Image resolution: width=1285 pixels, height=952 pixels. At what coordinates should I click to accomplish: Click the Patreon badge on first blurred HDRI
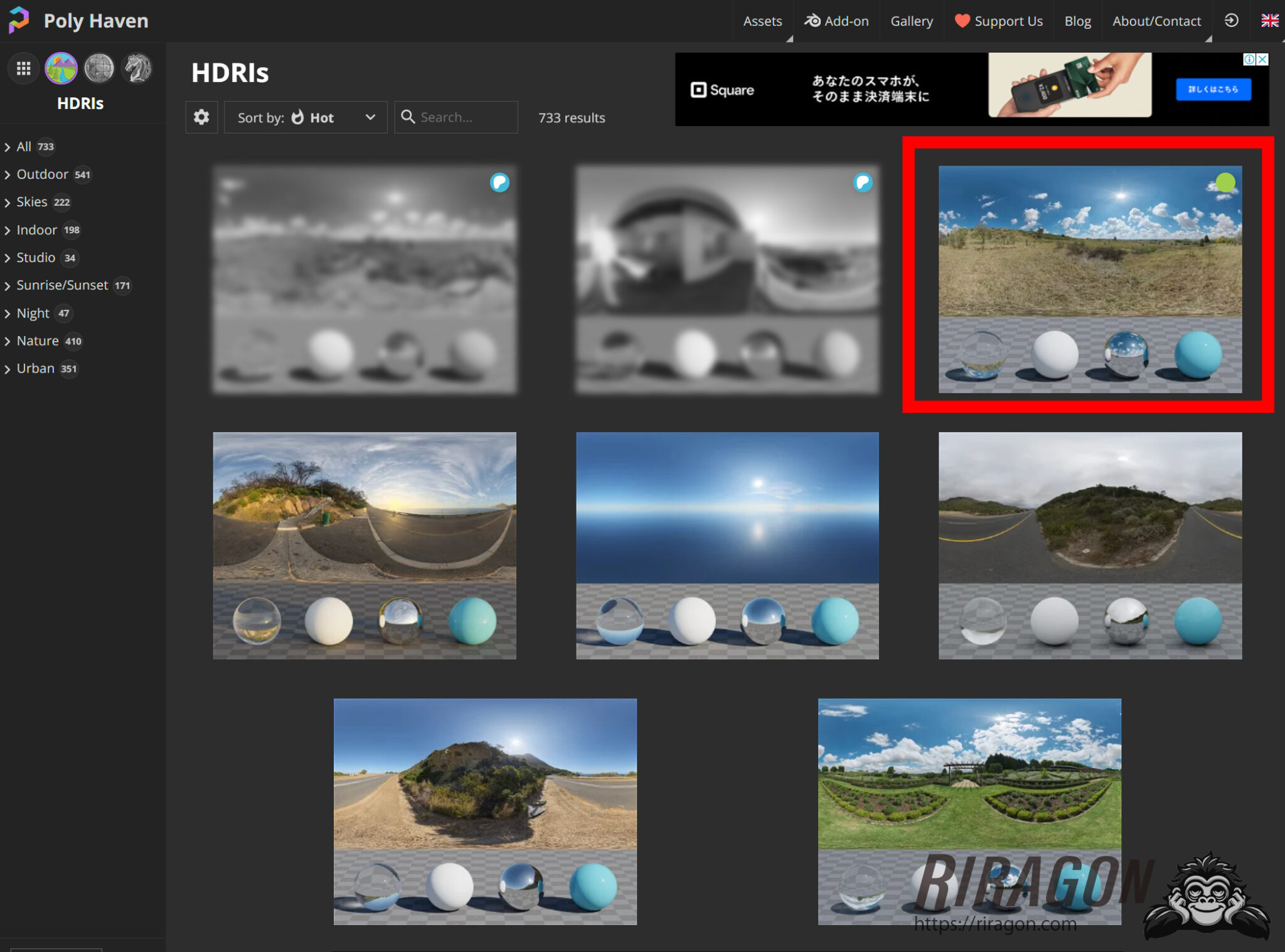click(x=499, y=182)
